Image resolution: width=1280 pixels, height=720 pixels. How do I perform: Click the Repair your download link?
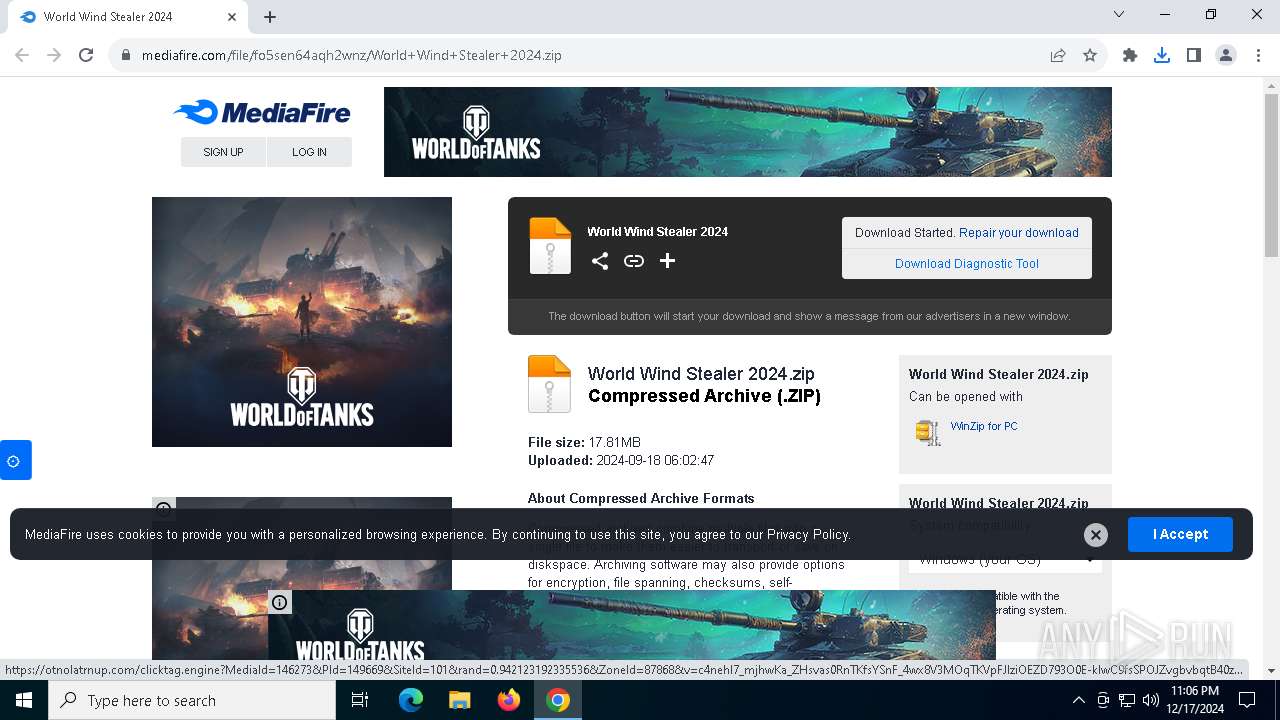[x=1018, y=232]
